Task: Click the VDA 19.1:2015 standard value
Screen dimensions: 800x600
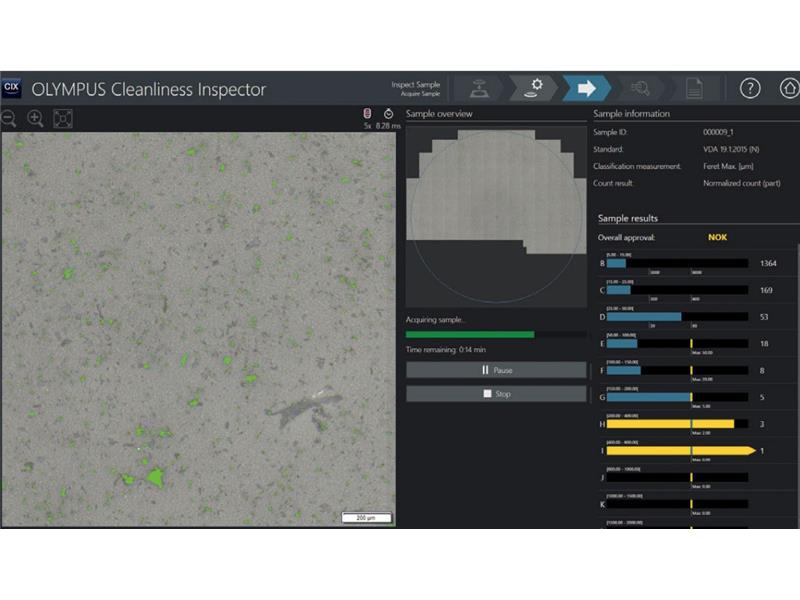Action: 731,149
